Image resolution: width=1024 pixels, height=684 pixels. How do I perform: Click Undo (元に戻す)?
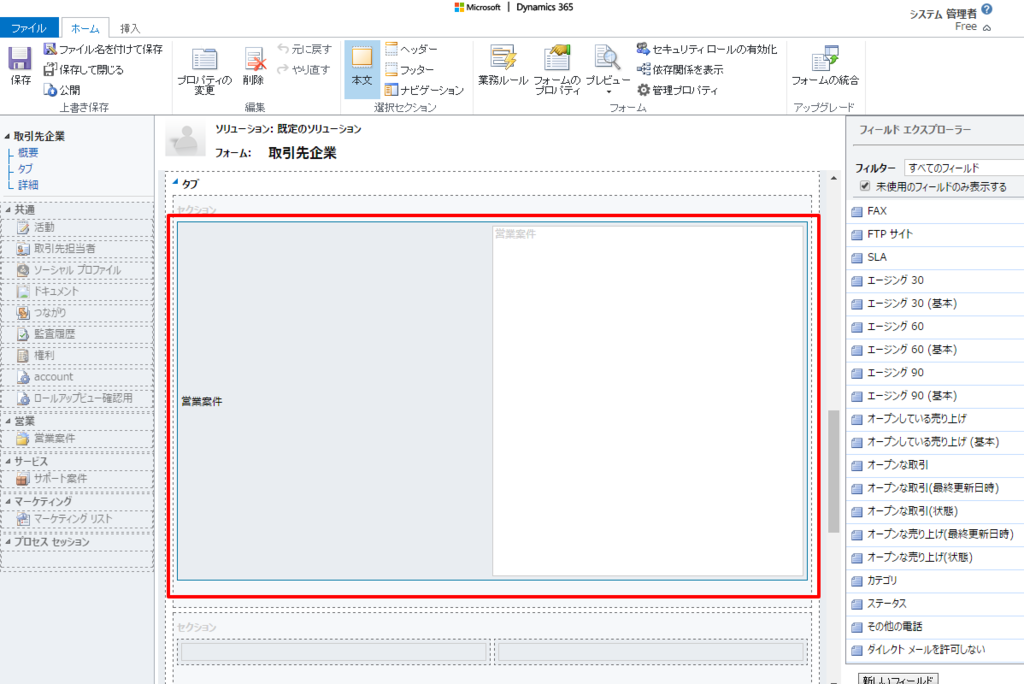(304, 49)
